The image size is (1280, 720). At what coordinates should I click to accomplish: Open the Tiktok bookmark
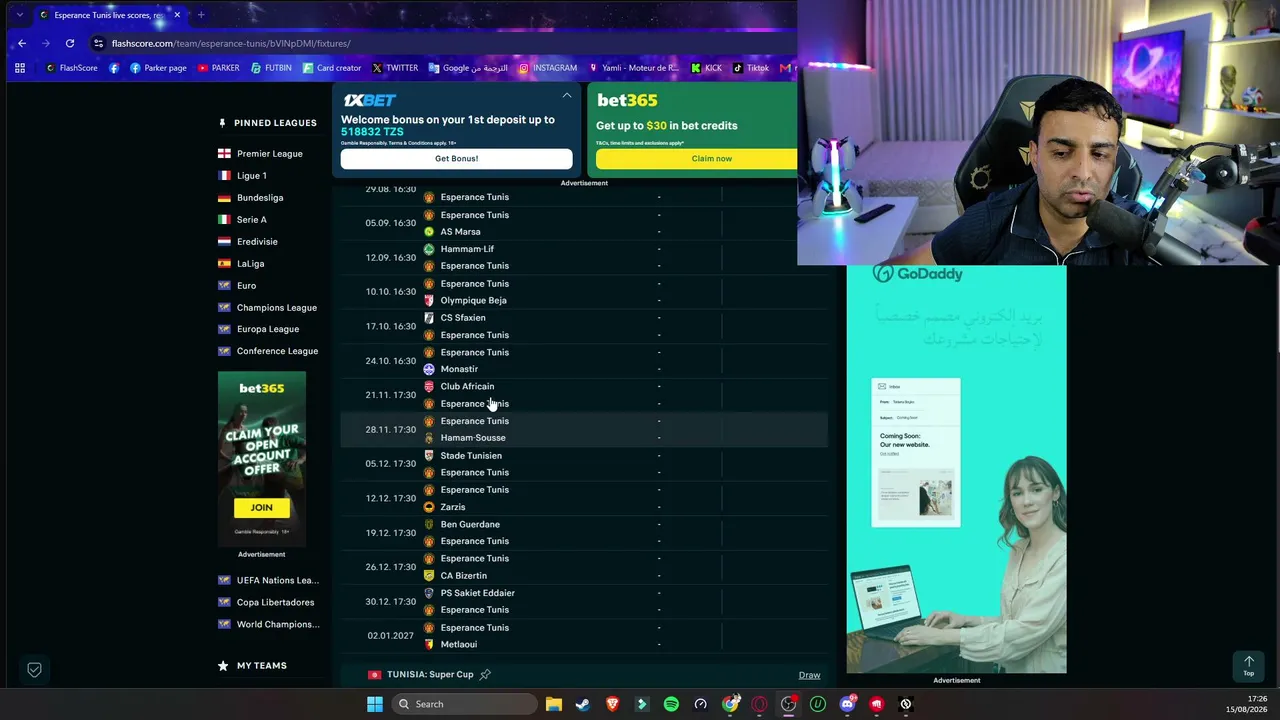point(751,68)
